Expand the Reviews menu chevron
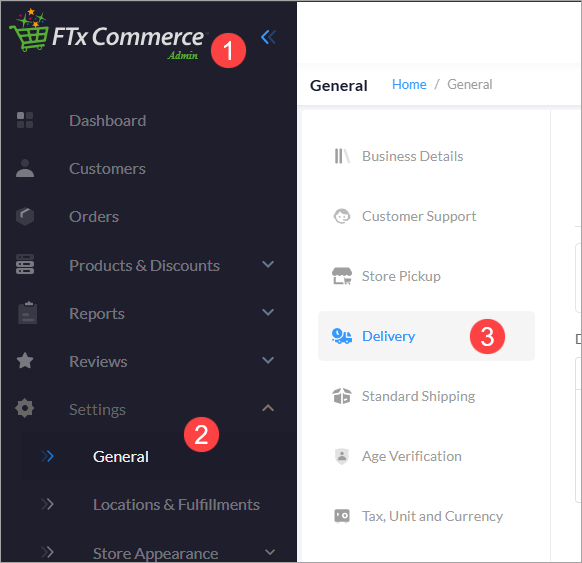 click(x=268, y=360)
